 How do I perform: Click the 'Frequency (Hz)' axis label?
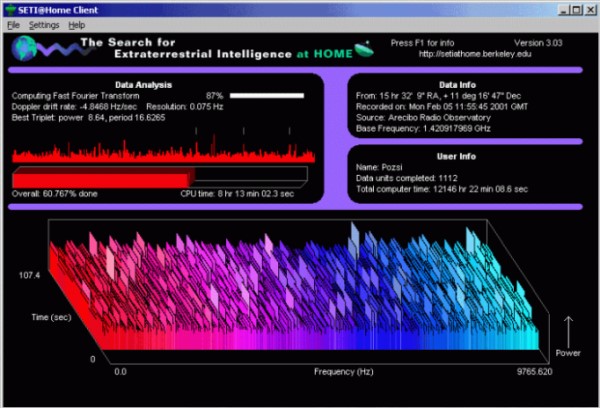(344, 372)
